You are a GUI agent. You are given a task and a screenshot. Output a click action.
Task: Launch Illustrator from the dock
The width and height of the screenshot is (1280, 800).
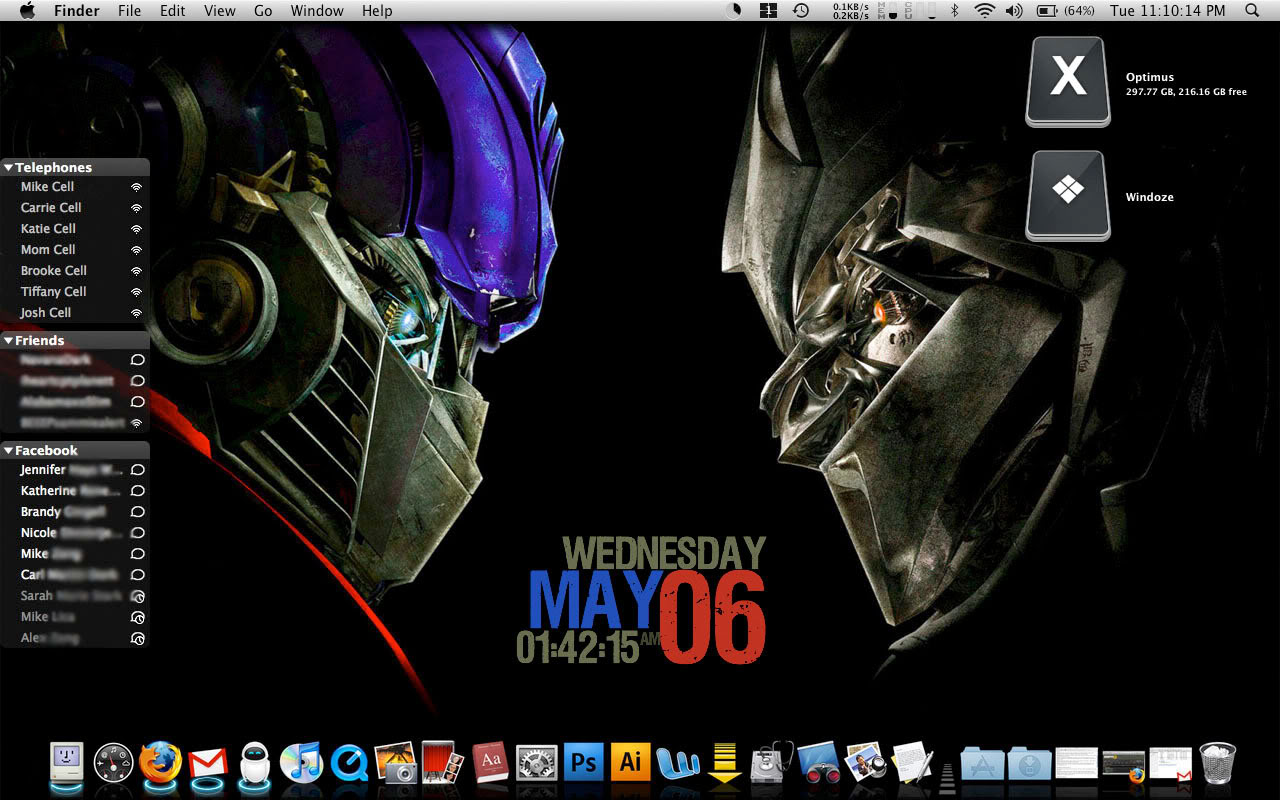[630, 763]
